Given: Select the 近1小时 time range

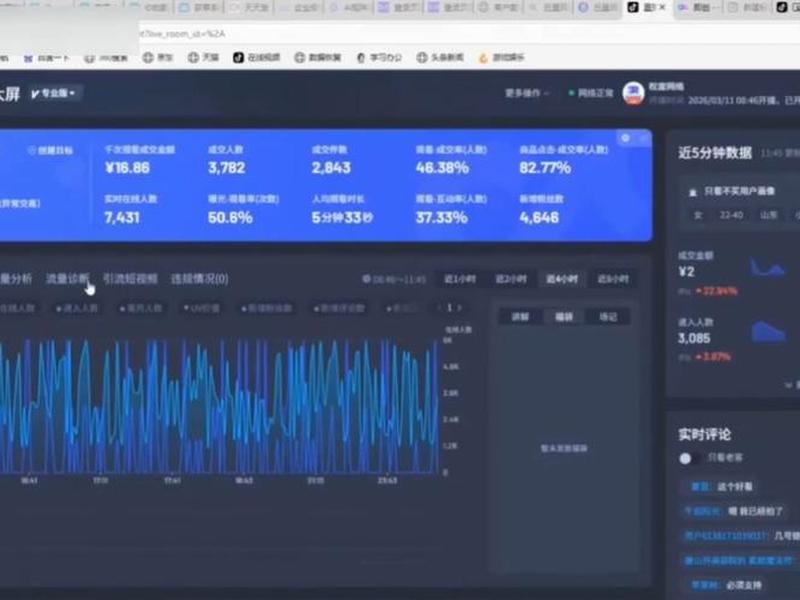Looking at the screenshot, I should pos(460,279).
